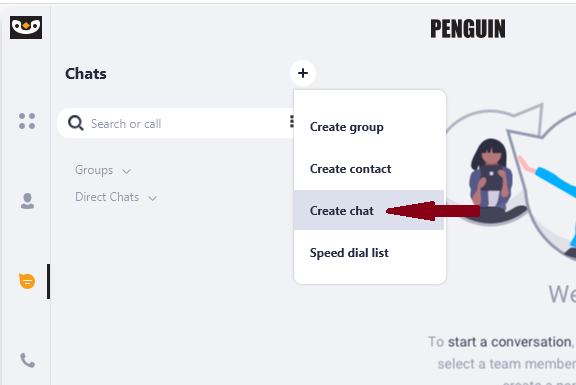Click the penguin logo icon
This screenshot has height=385, width=576.
(x=26, y=27)
